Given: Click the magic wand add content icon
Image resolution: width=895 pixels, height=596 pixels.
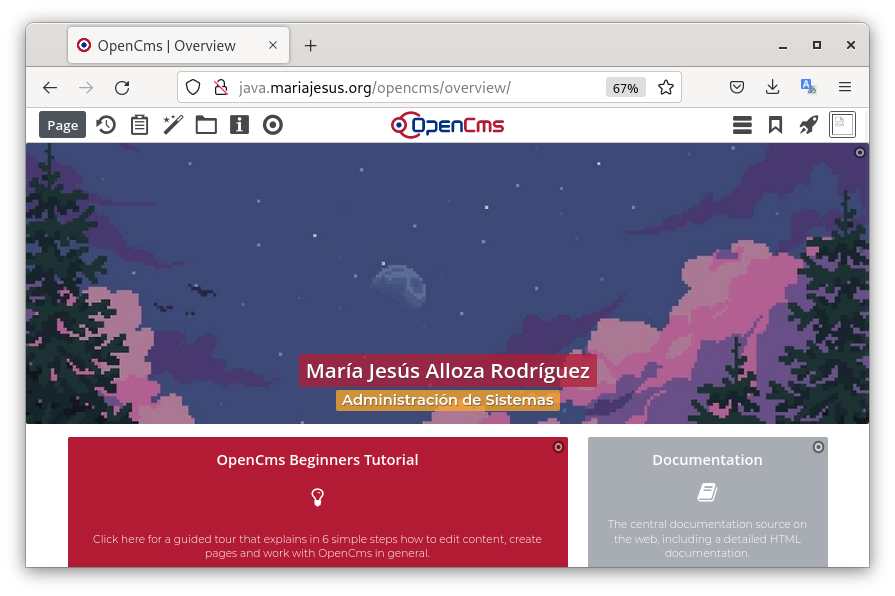Looking at the screenshot, I should coord(173,125).
